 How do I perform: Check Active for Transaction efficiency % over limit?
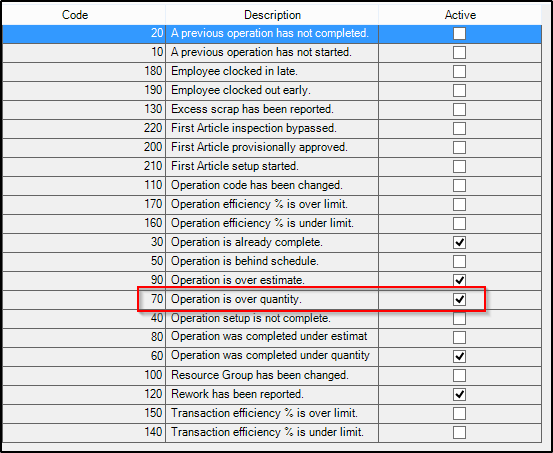click(x=459, y=413)
